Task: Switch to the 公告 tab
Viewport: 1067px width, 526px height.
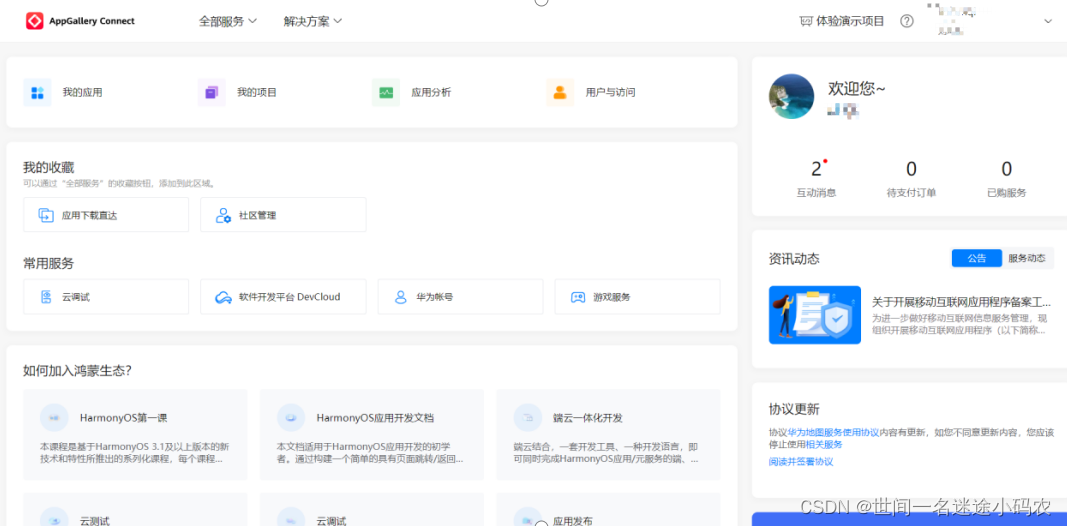Action: tap(976, 259)
